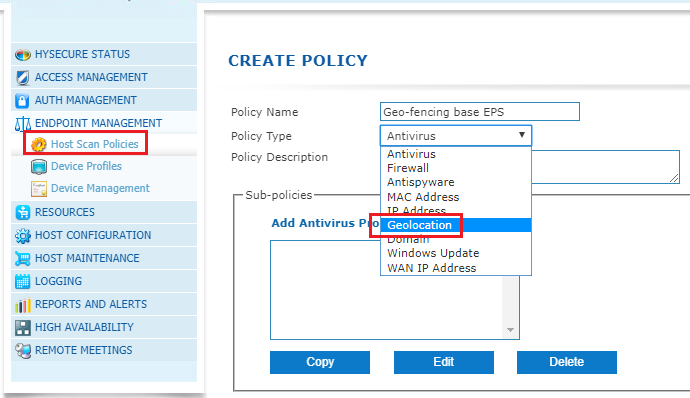The height and width of the screenshot is (398, 690).
Task: Click the Auth Management lock icon
Action: pos(22,100)
